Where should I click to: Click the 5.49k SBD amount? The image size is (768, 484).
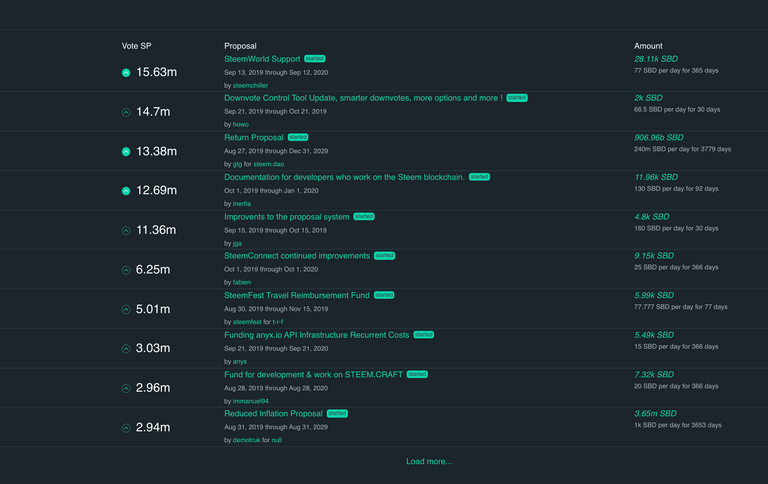point(654,335)
